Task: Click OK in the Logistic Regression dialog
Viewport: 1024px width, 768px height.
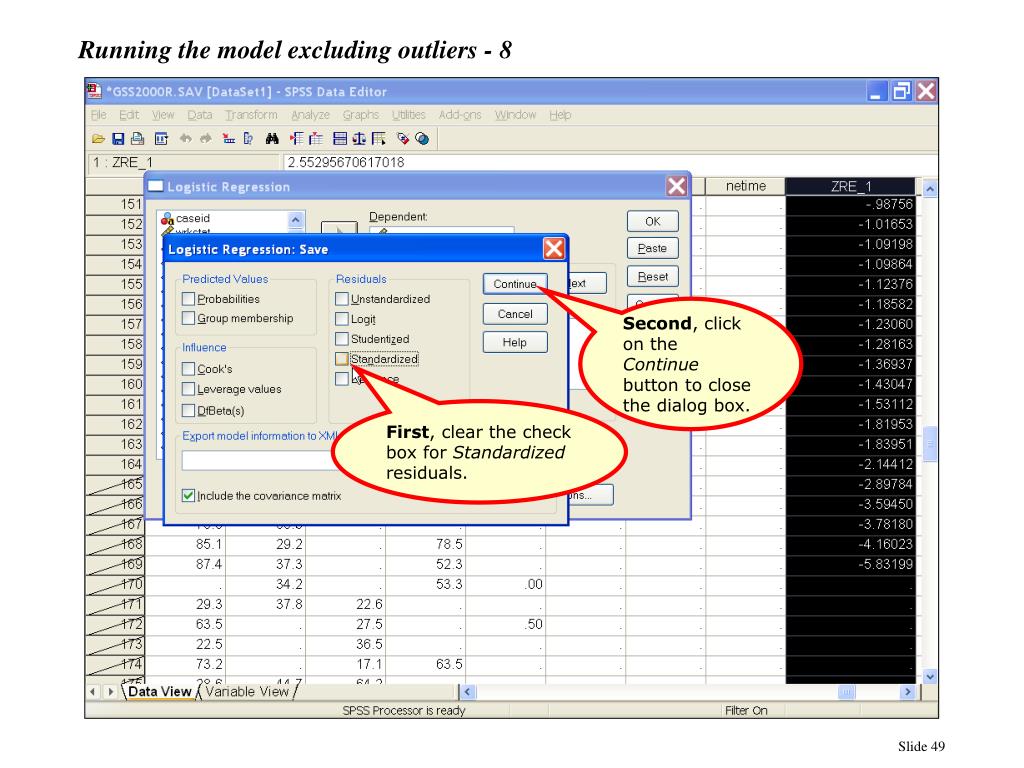Action: click(652, 221)
